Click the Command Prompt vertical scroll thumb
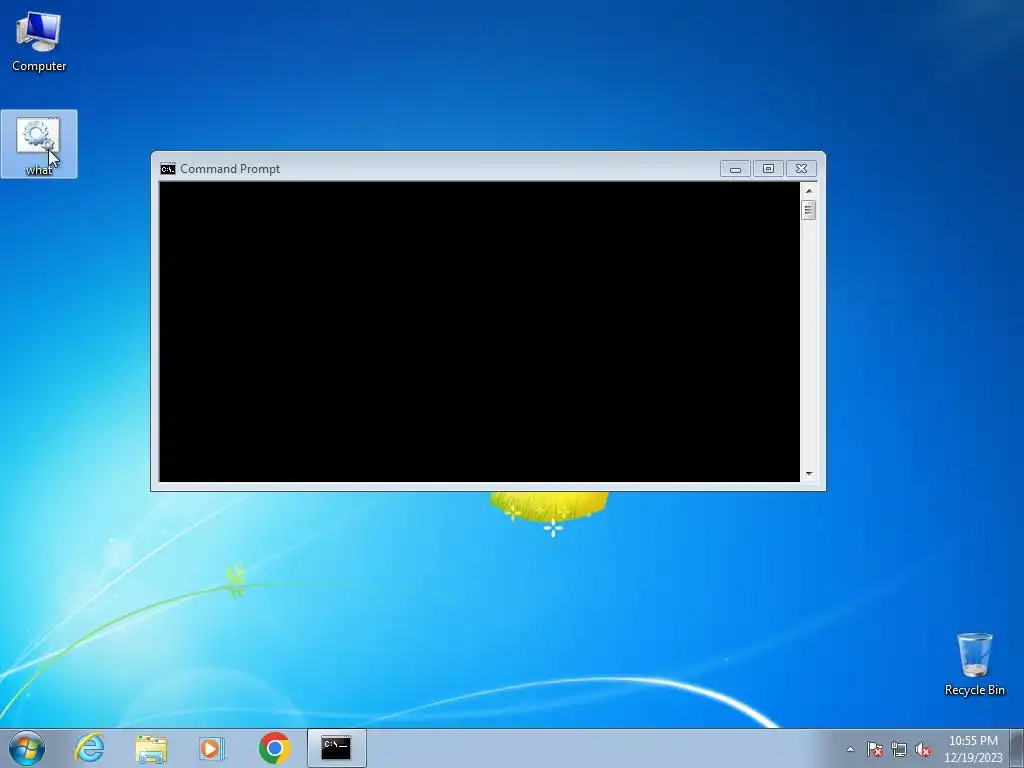Viewport: 1024px width, 768px height. [808, 210]
